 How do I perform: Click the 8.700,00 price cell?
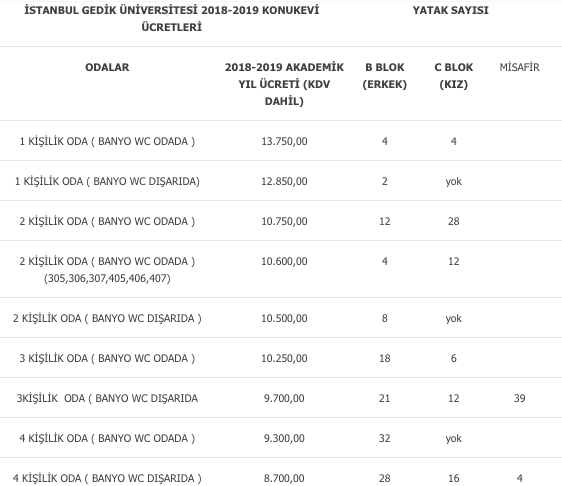tap(284, 478)
